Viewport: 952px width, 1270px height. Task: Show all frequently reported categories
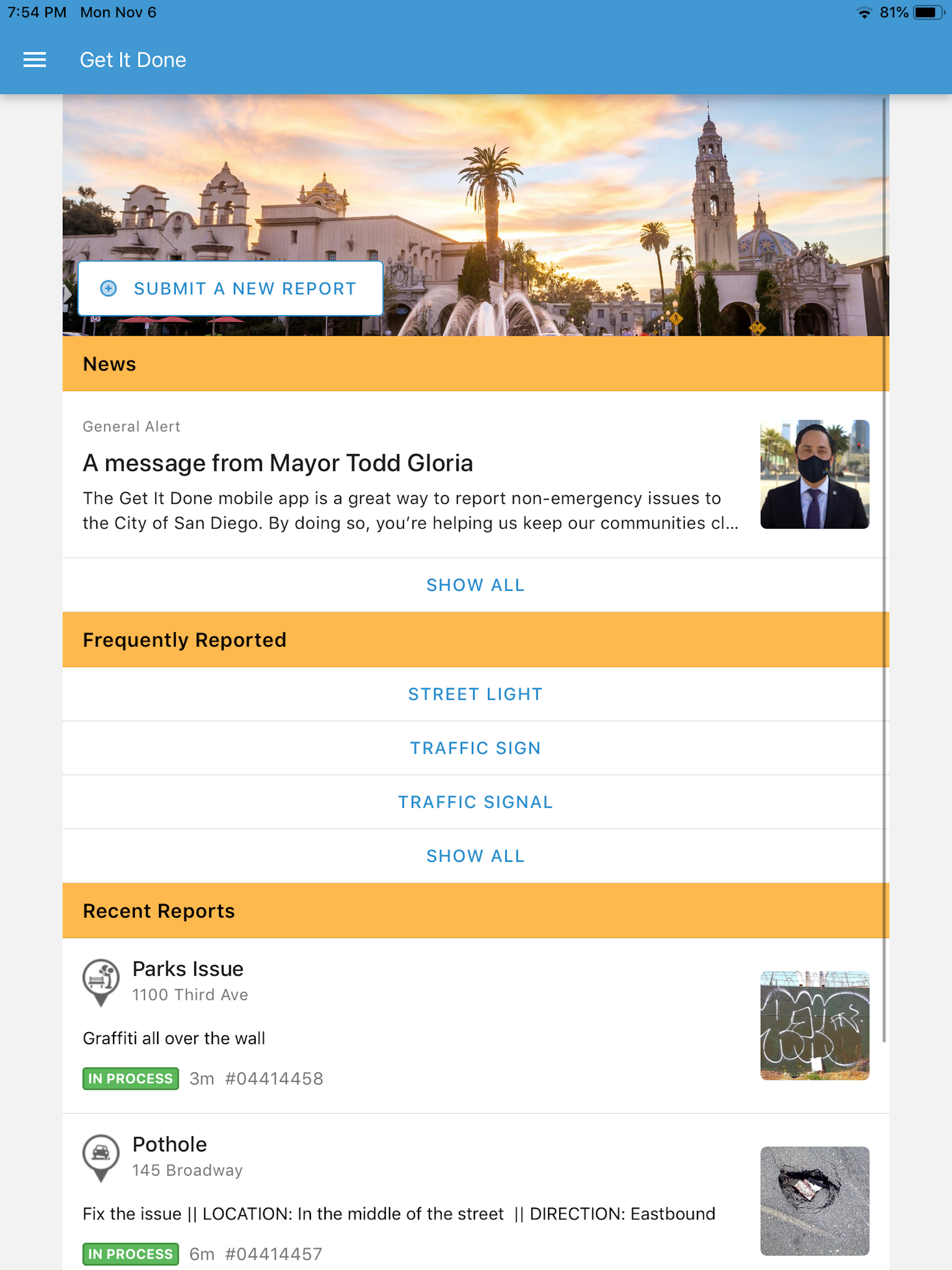(x=476, y=856)
